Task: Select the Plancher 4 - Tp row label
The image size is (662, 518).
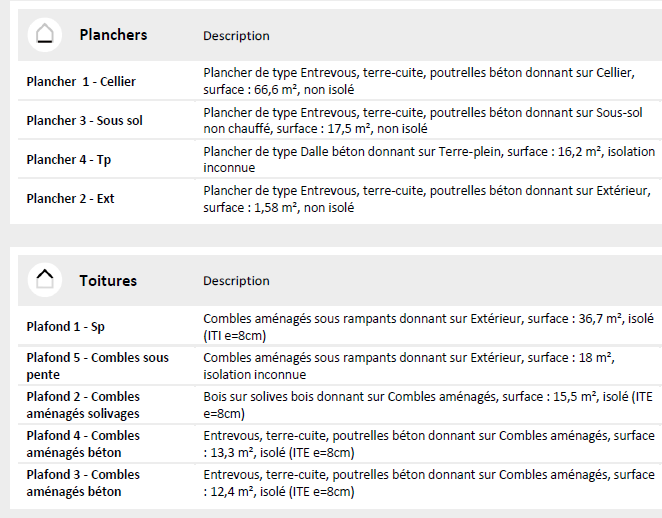Action: tap(68, 160)
